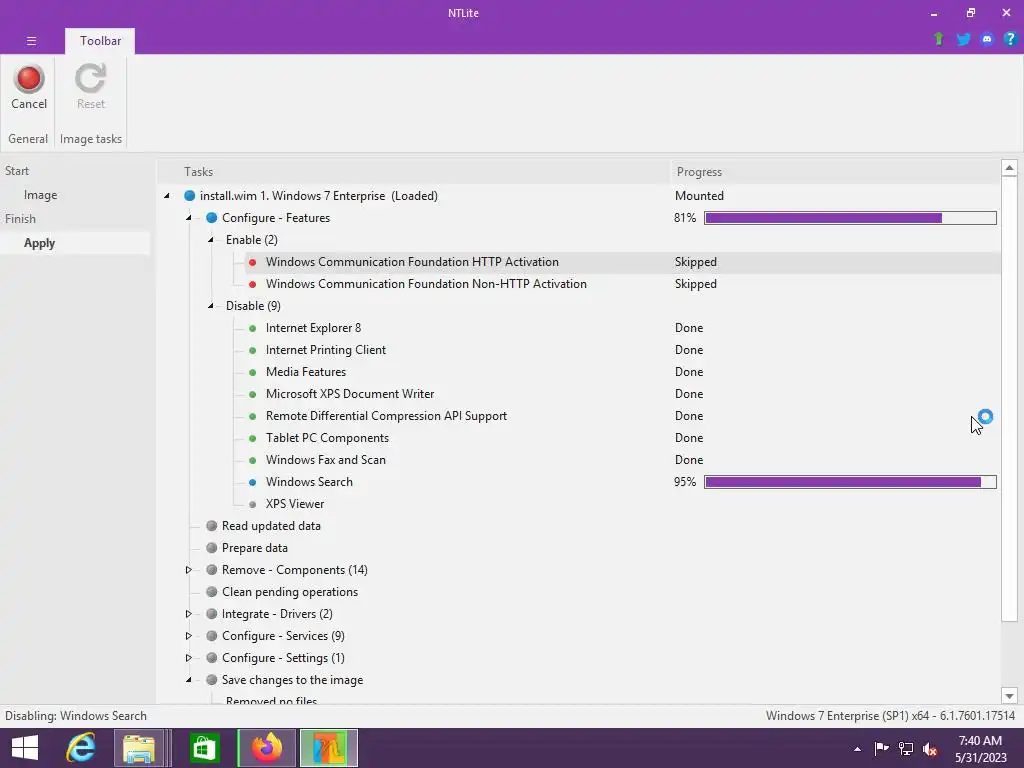Click the vertical scrollbar thumb

click(x=1009, y=398)
